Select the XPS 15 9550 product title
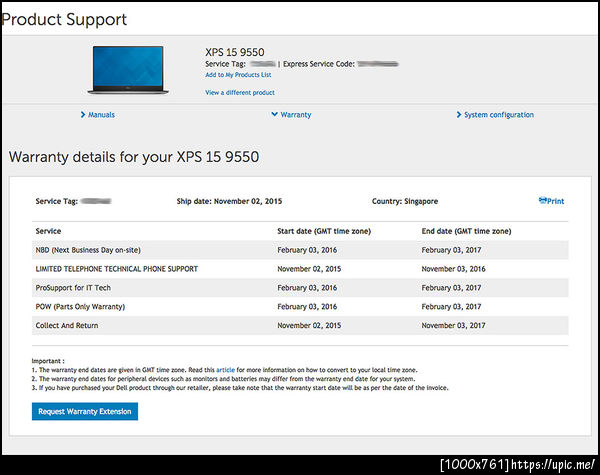The width and height of the screenshot is (600, 475). pyautogui.click(x=235, y=52)
